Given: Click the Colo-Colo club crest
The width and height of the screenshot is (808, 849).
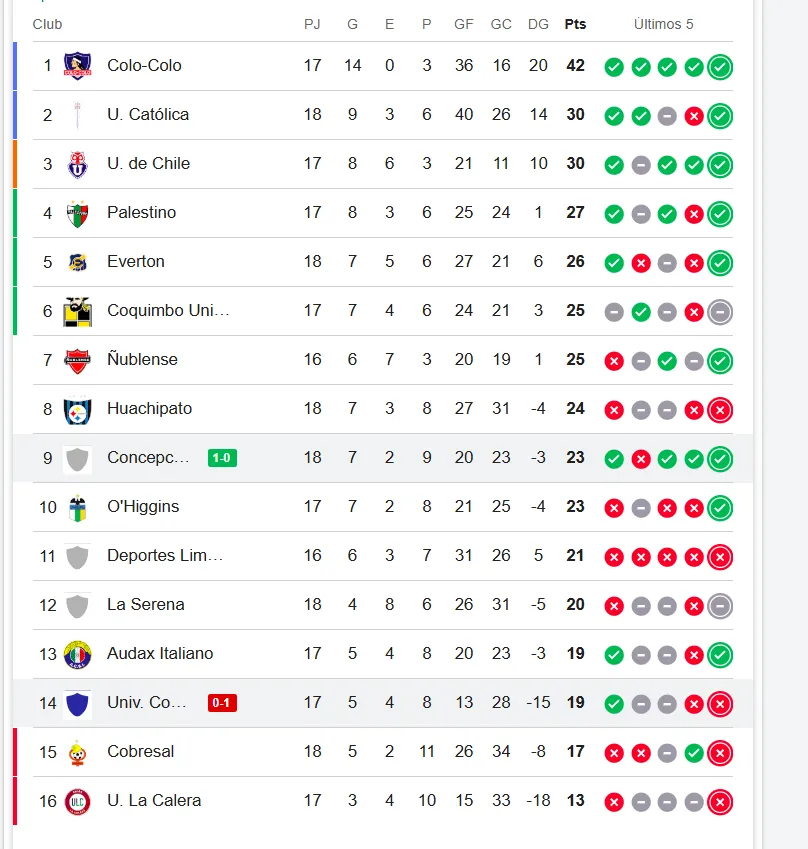Looking at the screenshot, I should pos(77,66).
